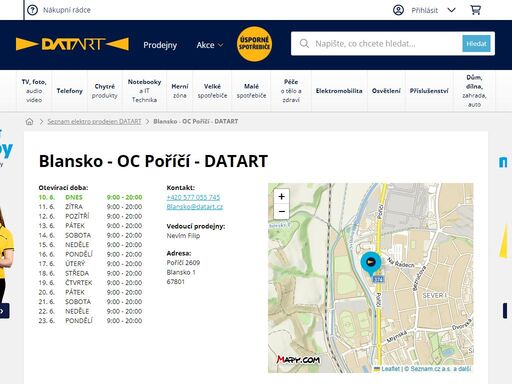Screen dimensions: 512x384
Task: Click the postal code 67801
Action: pos(176,282)
